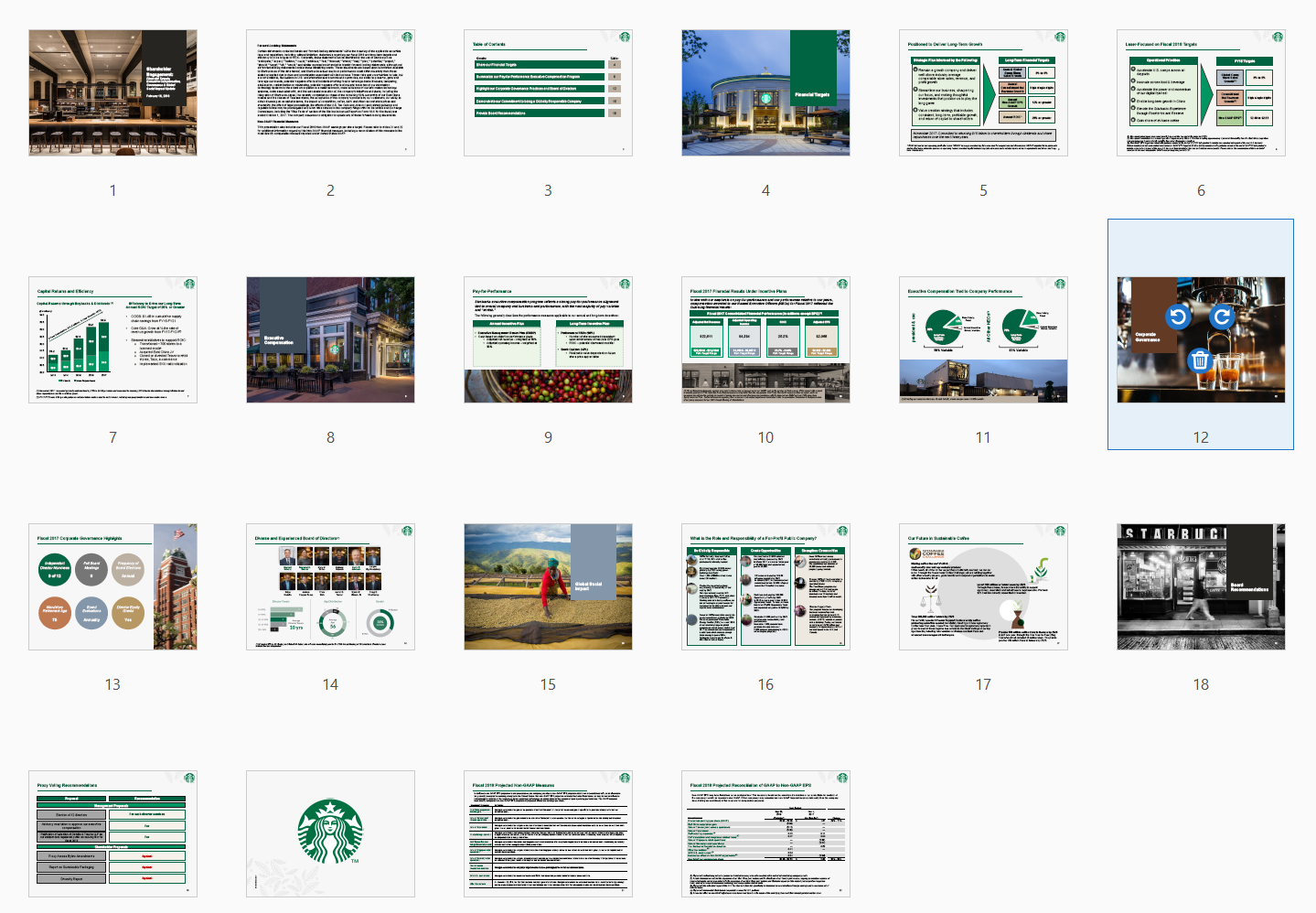
Task: Open Diverse and Experienced Board of Directors page
Action: [330, 586]
